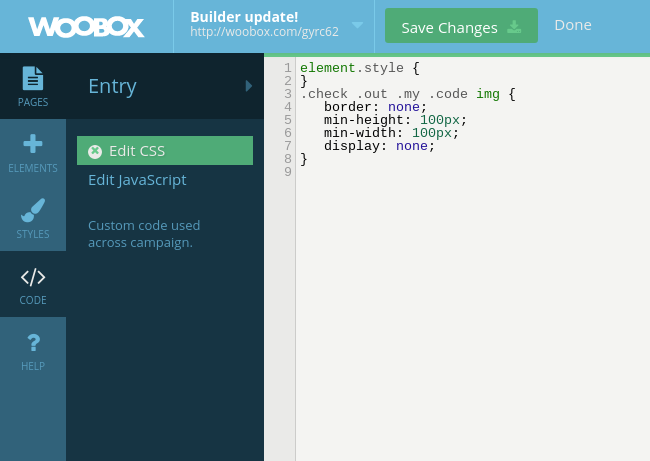
Task: Click Done to exit the builder
Action: (x=573, y=25)
